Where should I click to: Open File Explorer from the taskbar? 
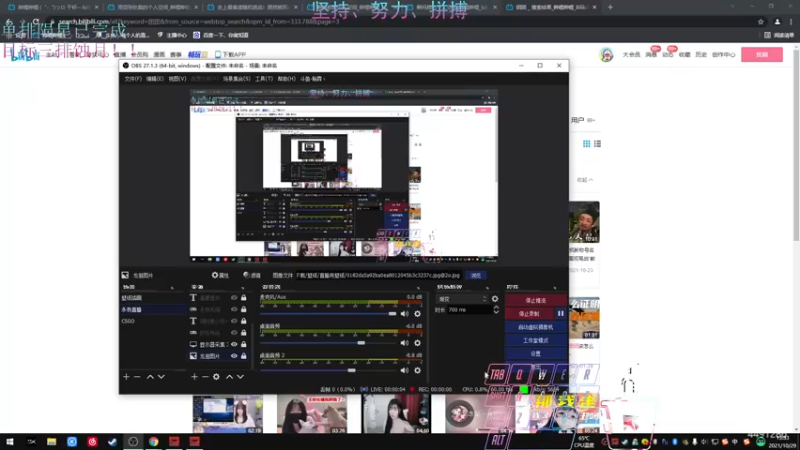(x=52, y=441)
